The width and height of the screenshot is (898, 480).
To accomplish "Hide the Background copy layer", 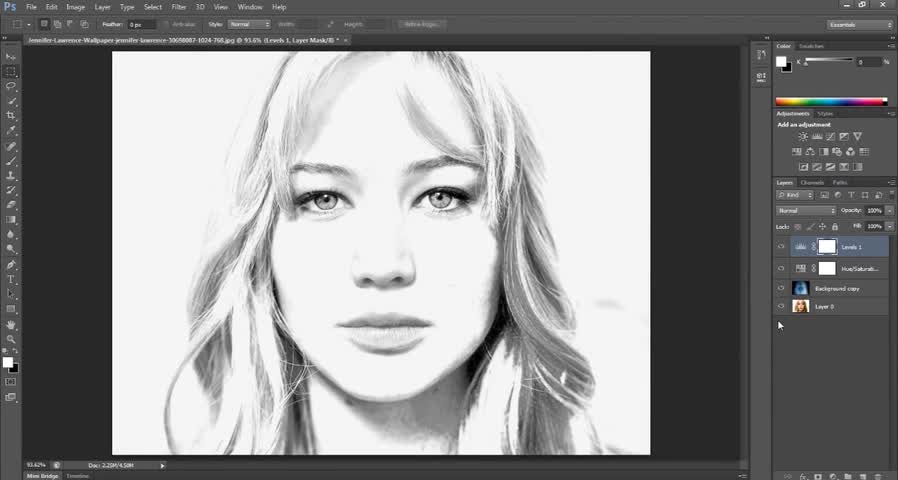I will [781, 288].
